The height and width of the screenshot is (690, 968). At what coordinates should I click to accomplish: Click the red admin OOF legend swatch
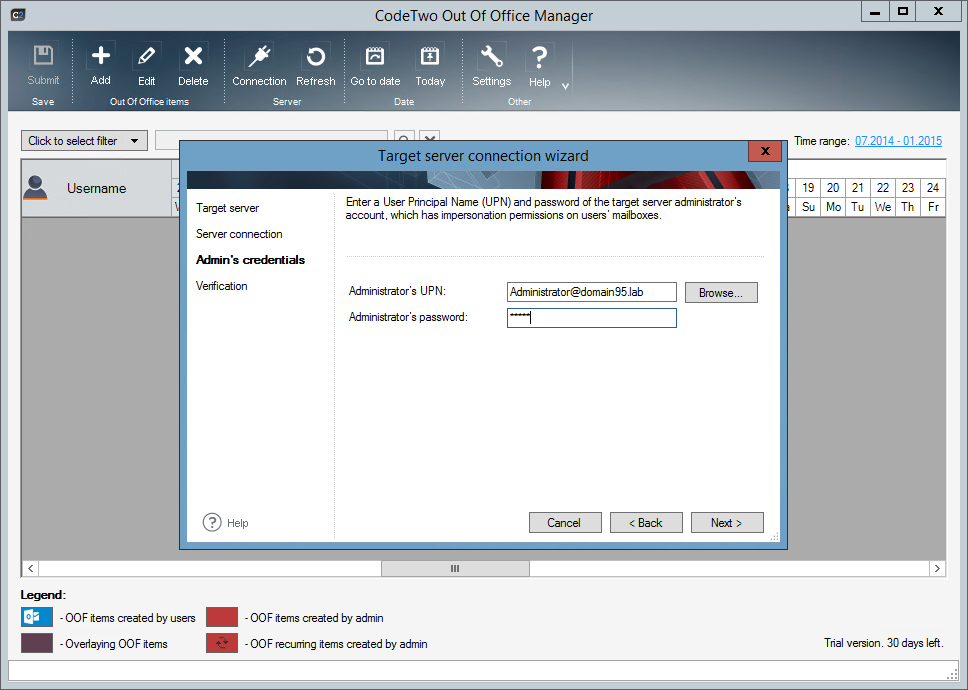pyautogui.click(x=222, y=617)
